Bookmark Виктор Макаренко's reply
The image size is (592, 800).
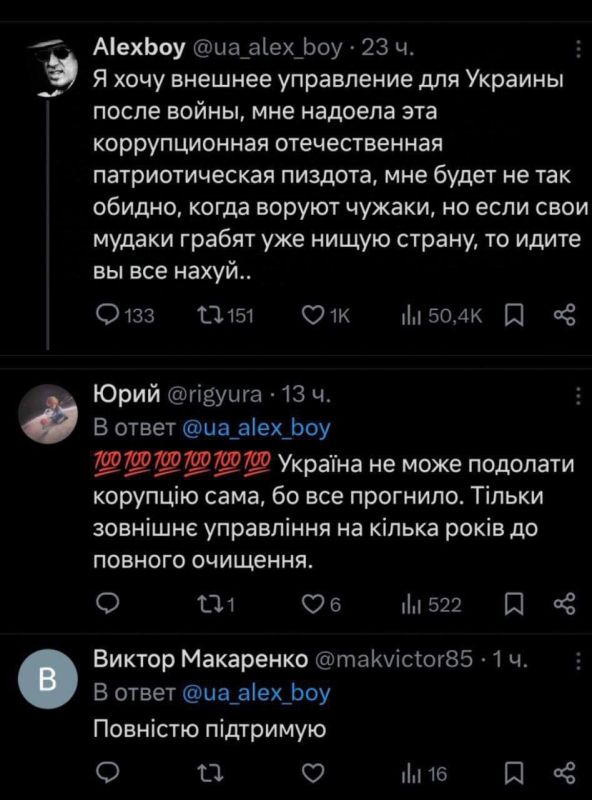(x=513, y=770)
